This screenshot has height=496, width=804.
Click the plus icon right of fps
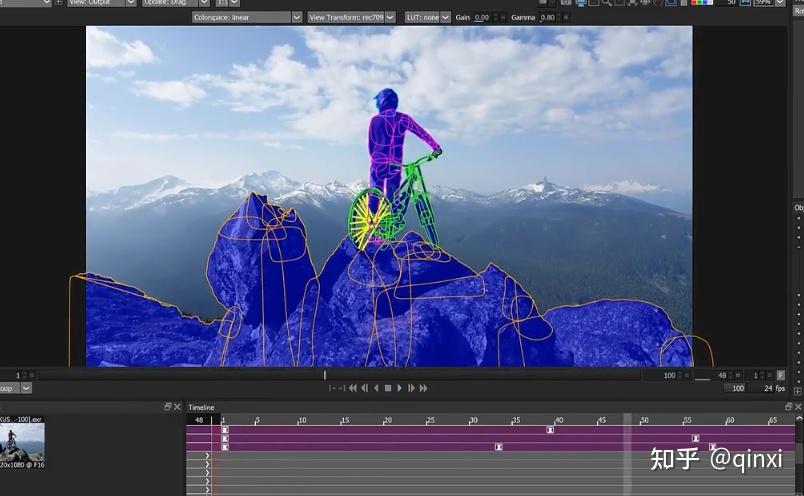[797, 391]
